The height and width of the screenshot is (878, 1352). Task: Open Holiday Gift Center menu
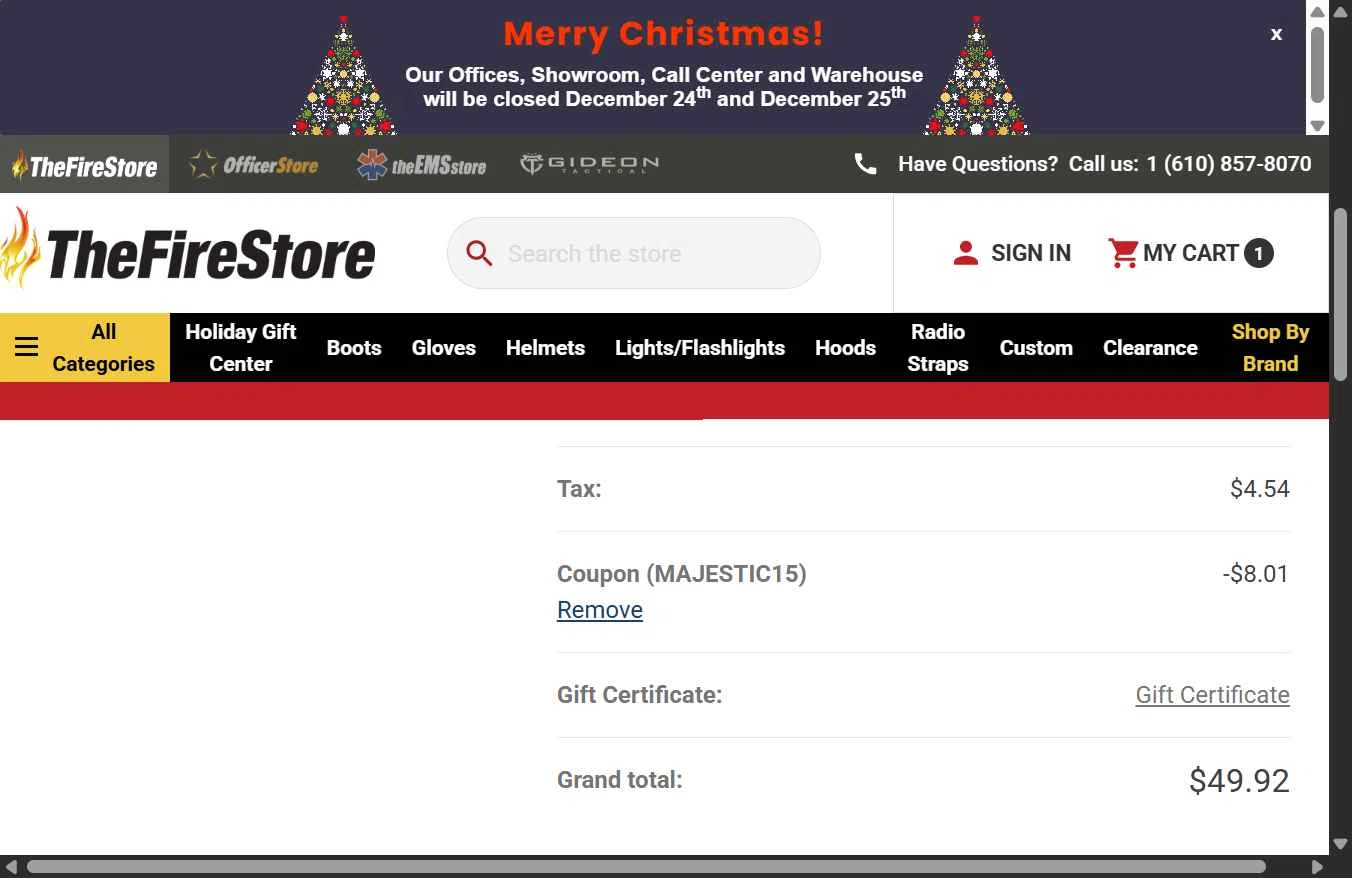pyautogui.click(x=241, y=347)
